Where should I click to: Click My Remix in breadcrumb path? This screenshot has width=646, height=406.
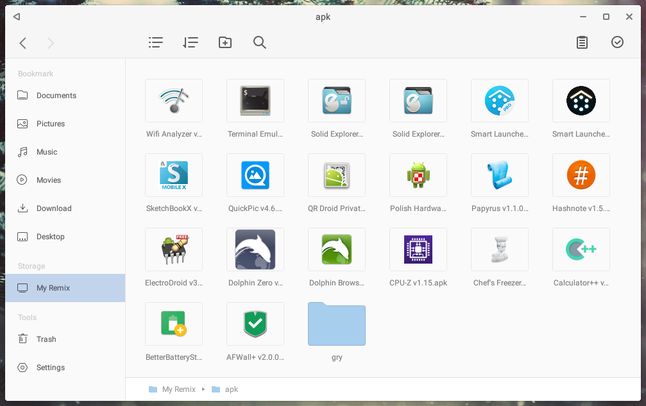(179, 389)
